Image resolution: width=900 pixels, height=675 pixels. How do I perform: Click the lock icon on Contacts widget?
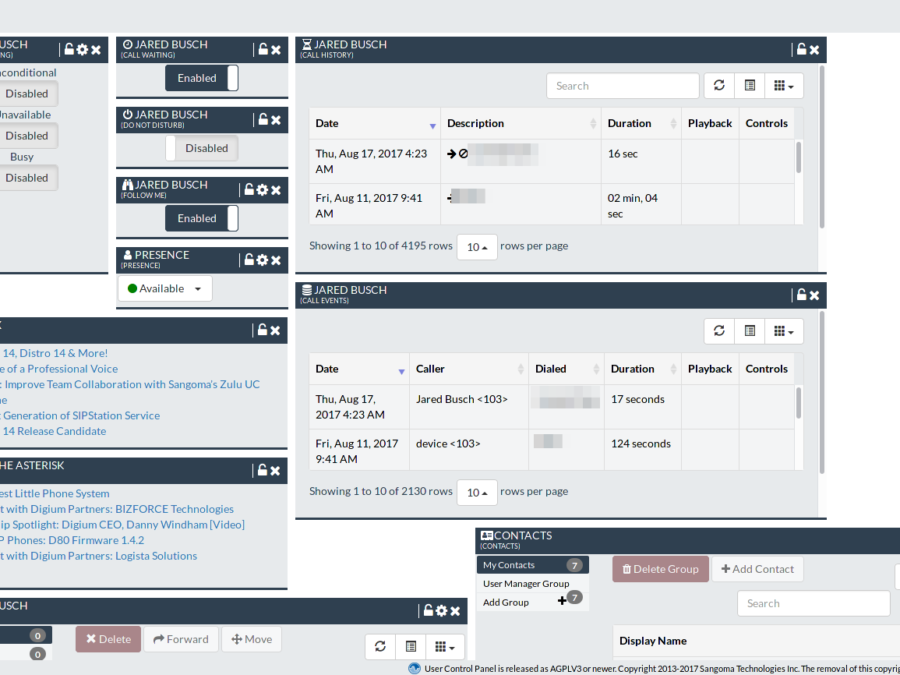pyautogui.click(x=894, y=540)
